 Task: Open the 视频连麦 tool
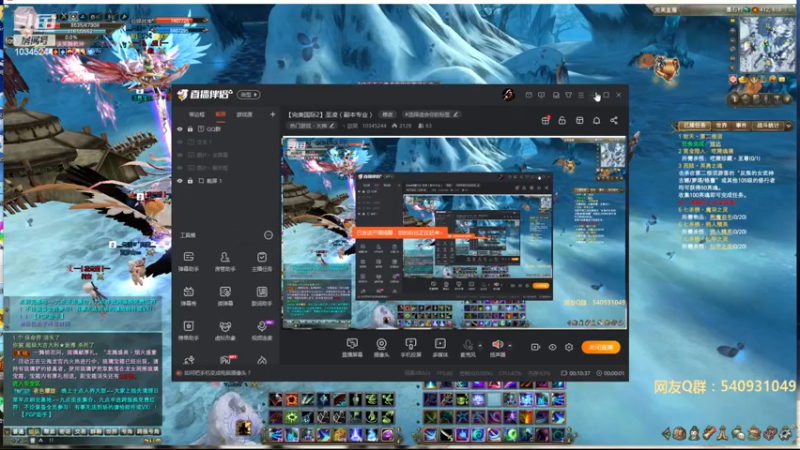point(262,330)
